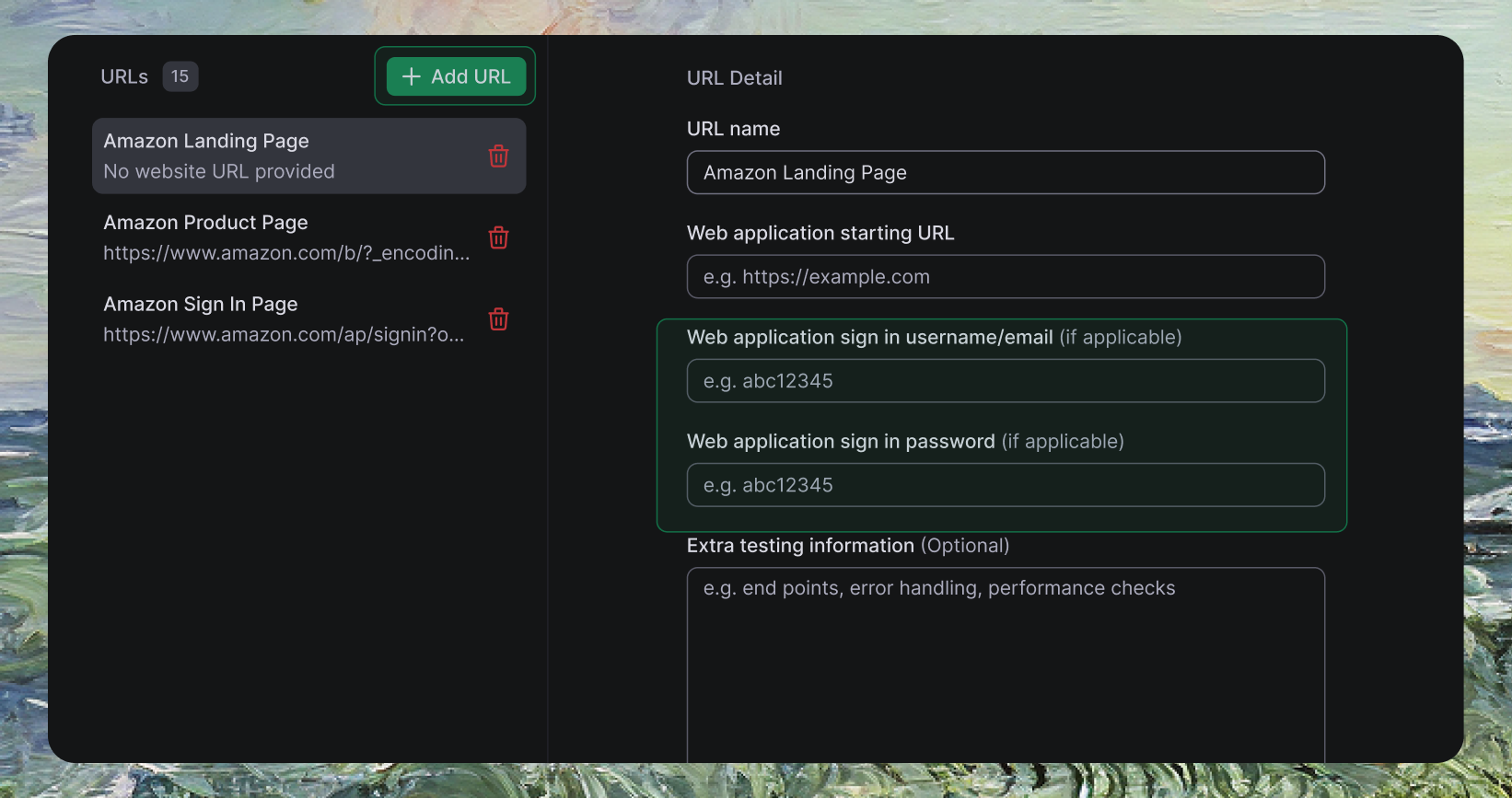Click the amazon.com/ap/signin URL text

[284, 334]
